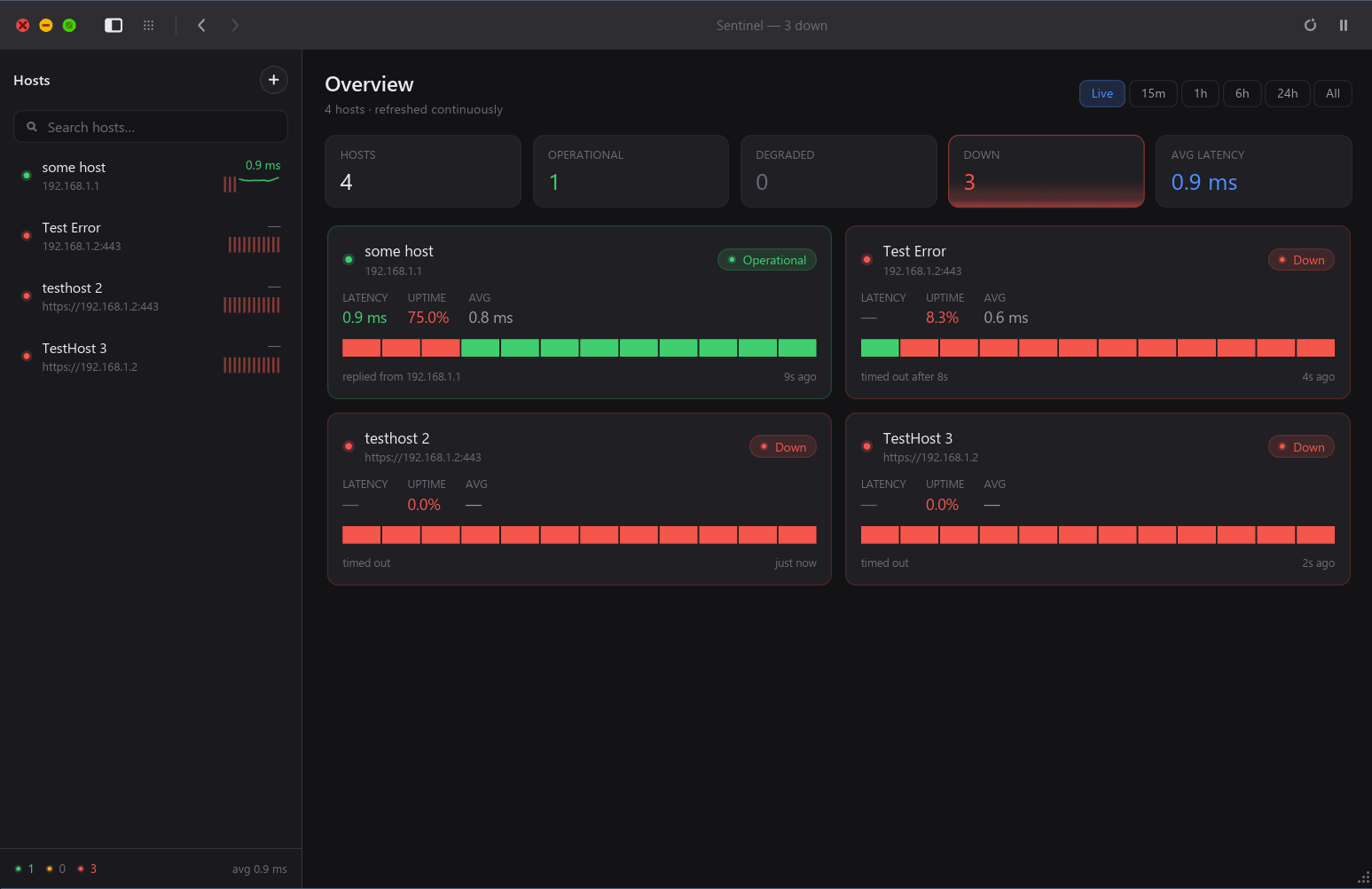This screenshot has width=1372, height=889.
Task: Click some host uptime history bar
Action: click(x=579, y=348)
